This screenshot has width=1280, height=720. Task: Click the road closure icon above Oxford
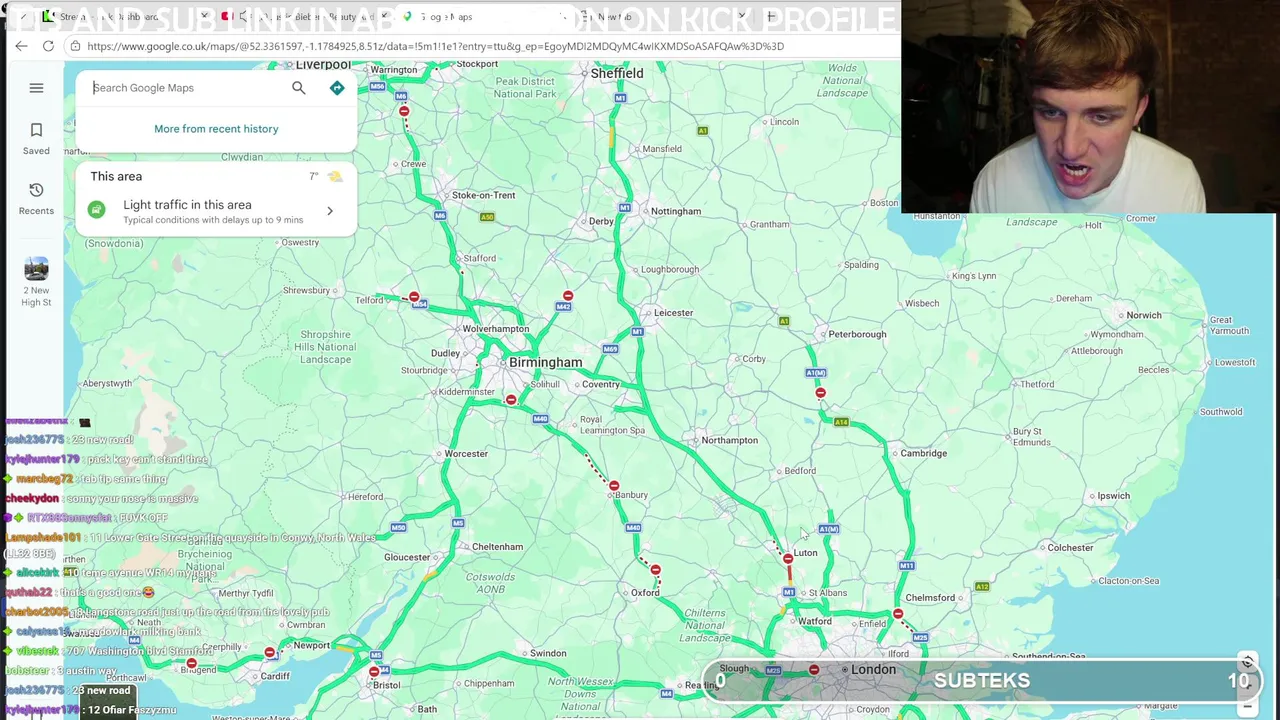(x=655, y=570)
